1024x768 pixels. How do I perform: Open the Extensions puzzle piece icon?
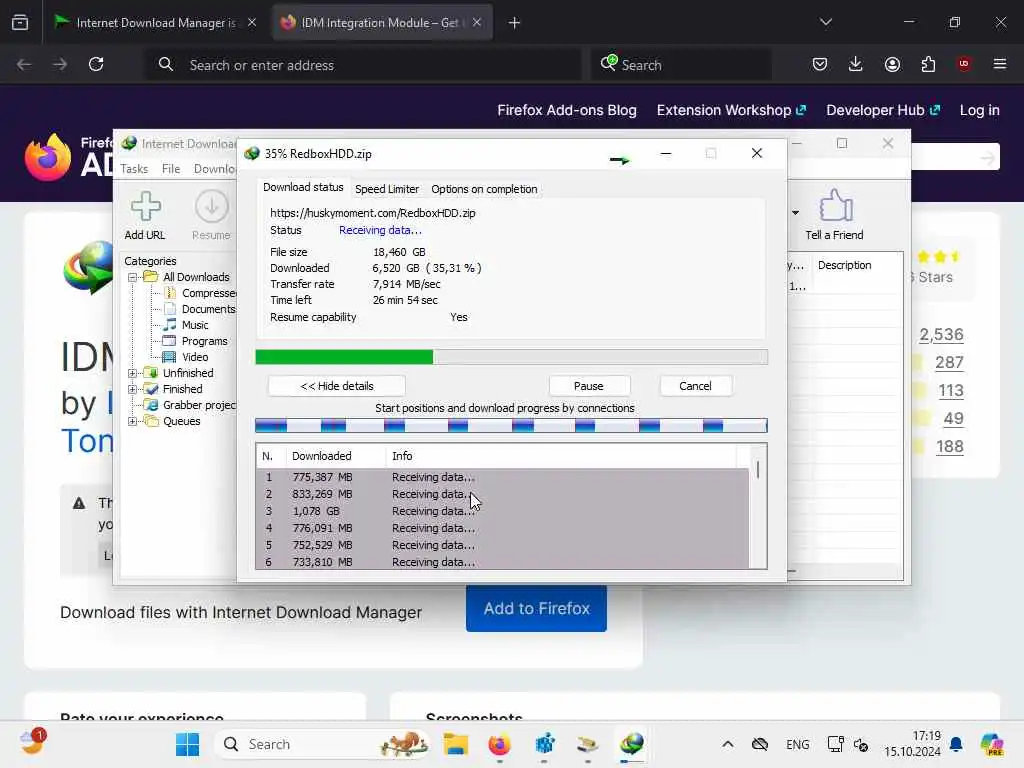(x=928, y=64)
